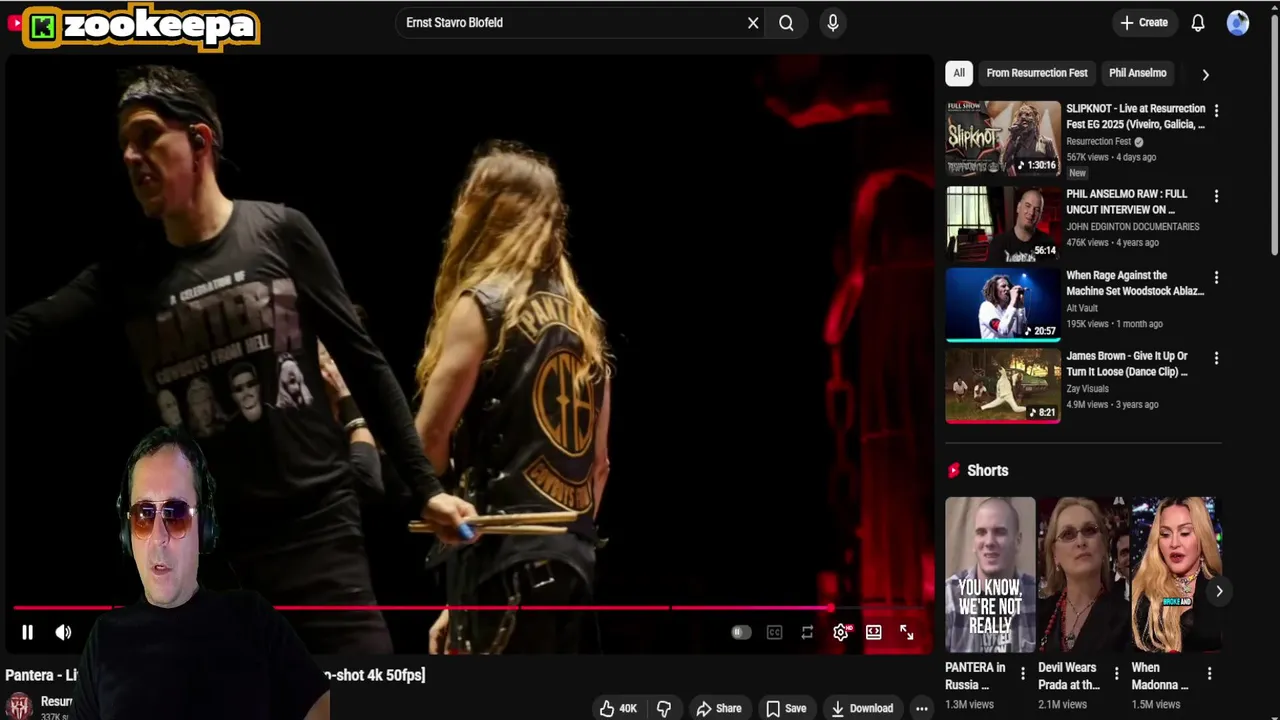
Task: Toggle closed captions button
Action: click(774, 632)
